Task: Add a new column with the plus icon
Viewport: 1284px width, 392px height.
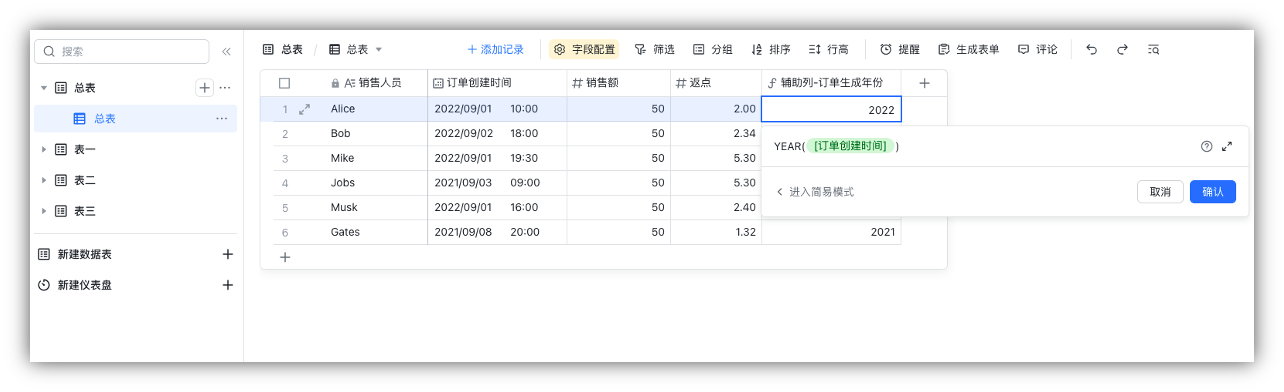Action: pos(924,84)
